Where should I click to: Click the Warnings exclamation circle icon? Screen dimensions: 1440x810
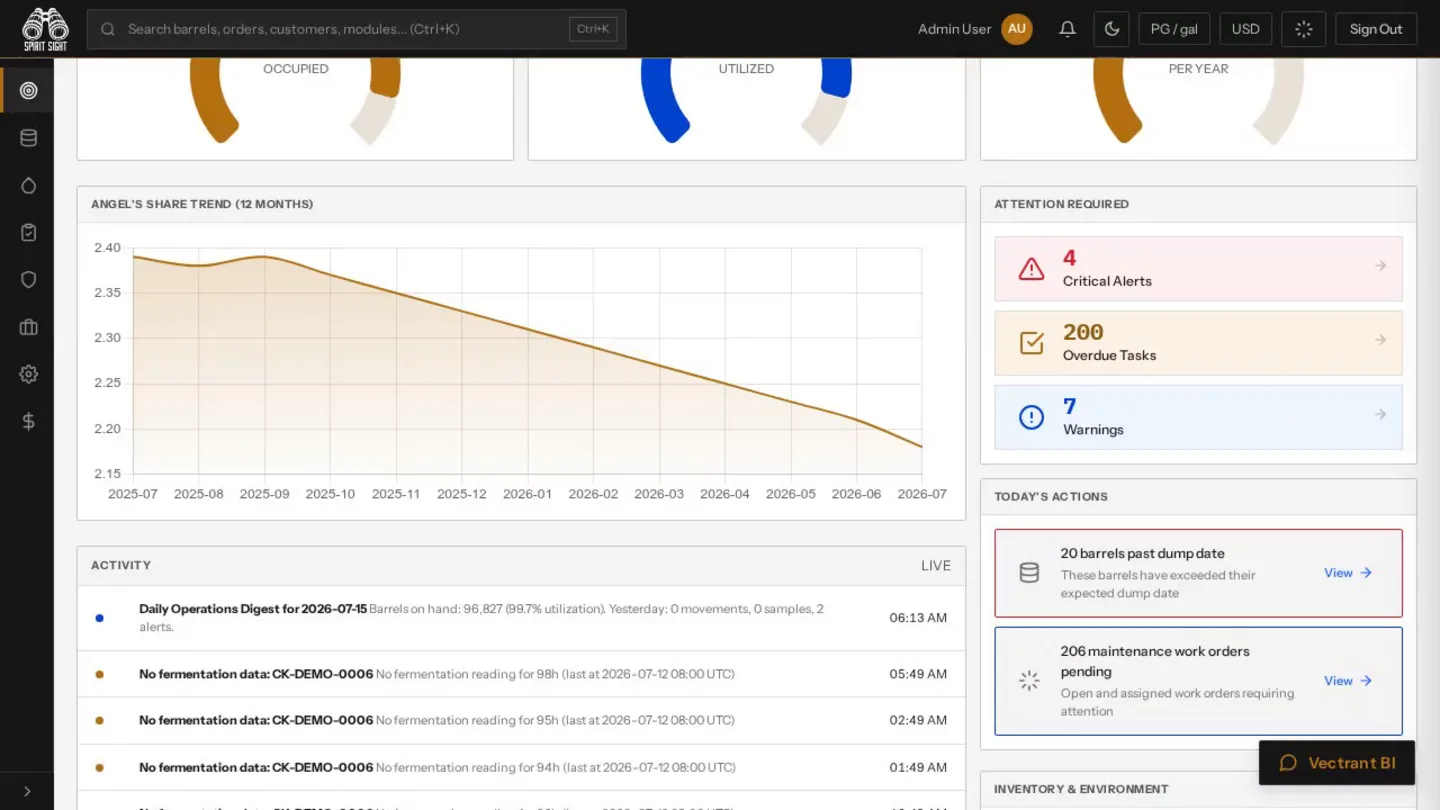[x=1031, y=417]
